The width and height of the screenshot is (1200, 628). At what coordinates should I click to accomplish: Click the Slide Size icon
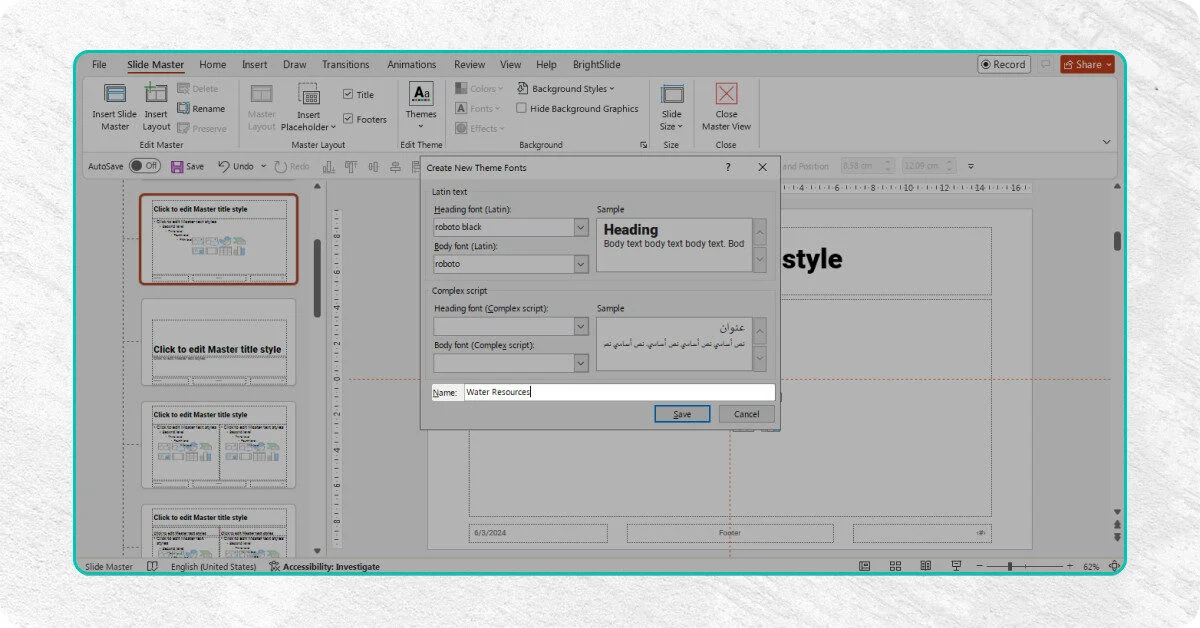(x=672, y=95)
